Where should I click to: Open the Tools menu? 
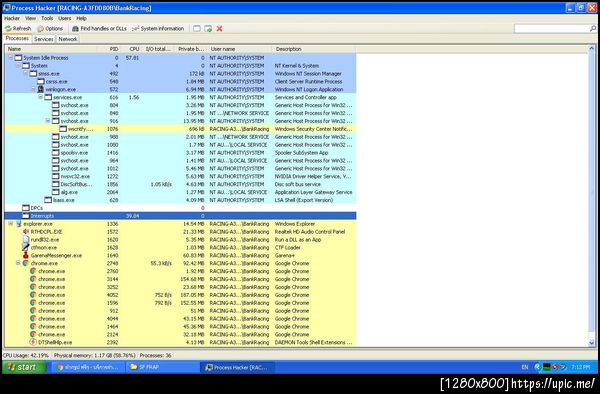[47, 18]
